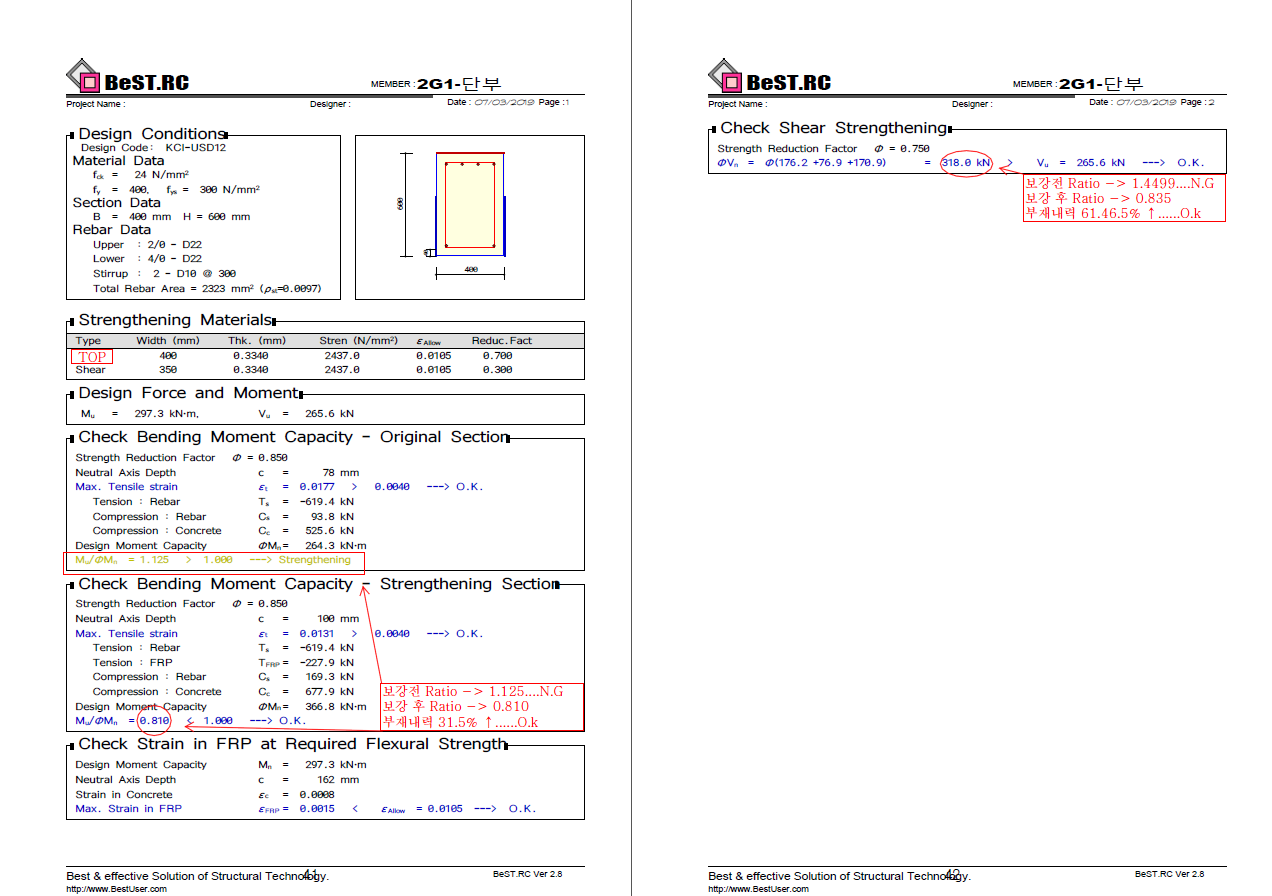Screen dimensions: 1272x896
Task: Click the circled 0.810 ratio value
Action: point(155,721)
